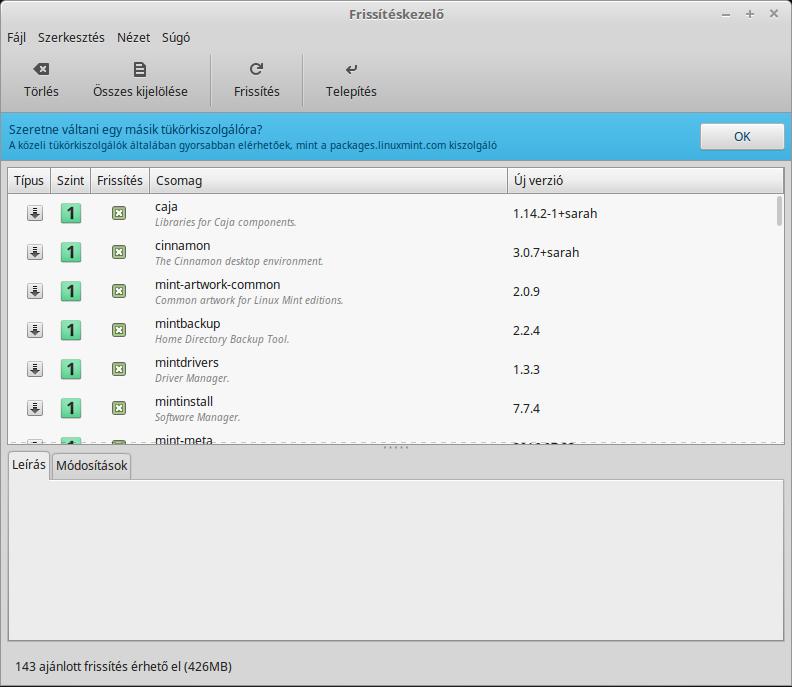
Task: Click the Telepítés install toolbar icon
Action: click(x=351, y=69)
